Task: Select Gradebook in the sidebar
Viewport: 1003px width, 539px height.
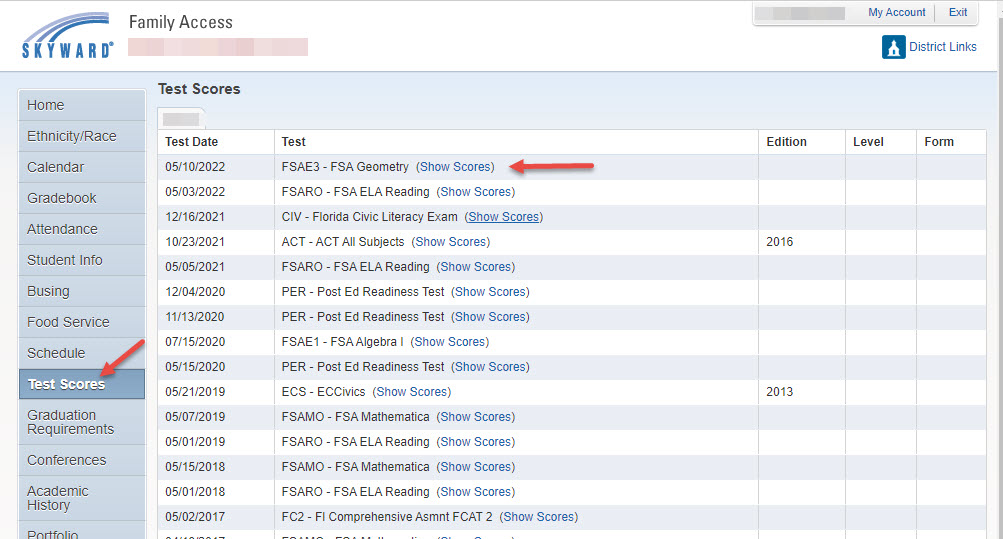Action: (62, 198)
